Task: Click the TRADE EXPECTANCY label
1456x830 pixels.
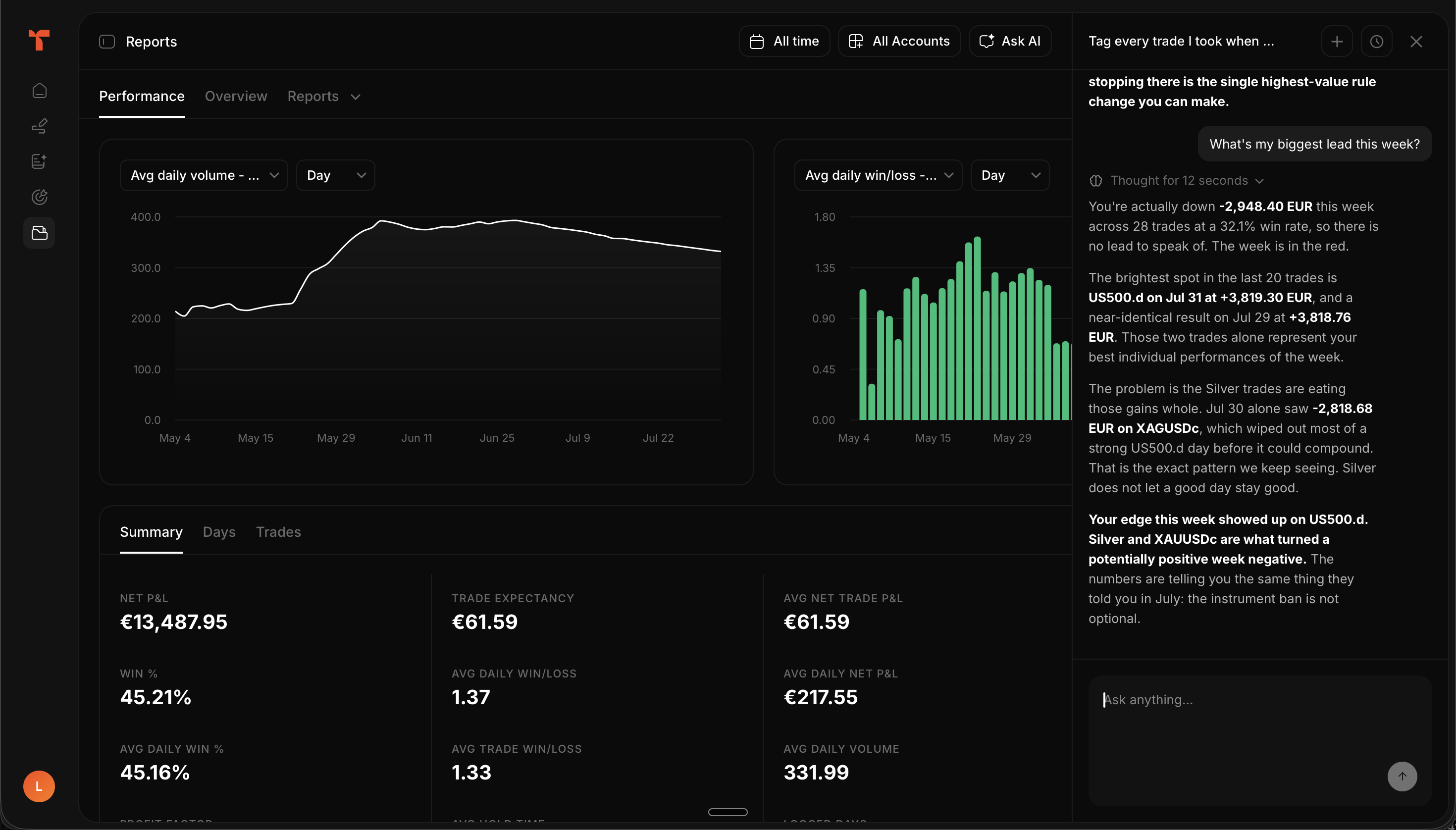Action: point(513,598)
